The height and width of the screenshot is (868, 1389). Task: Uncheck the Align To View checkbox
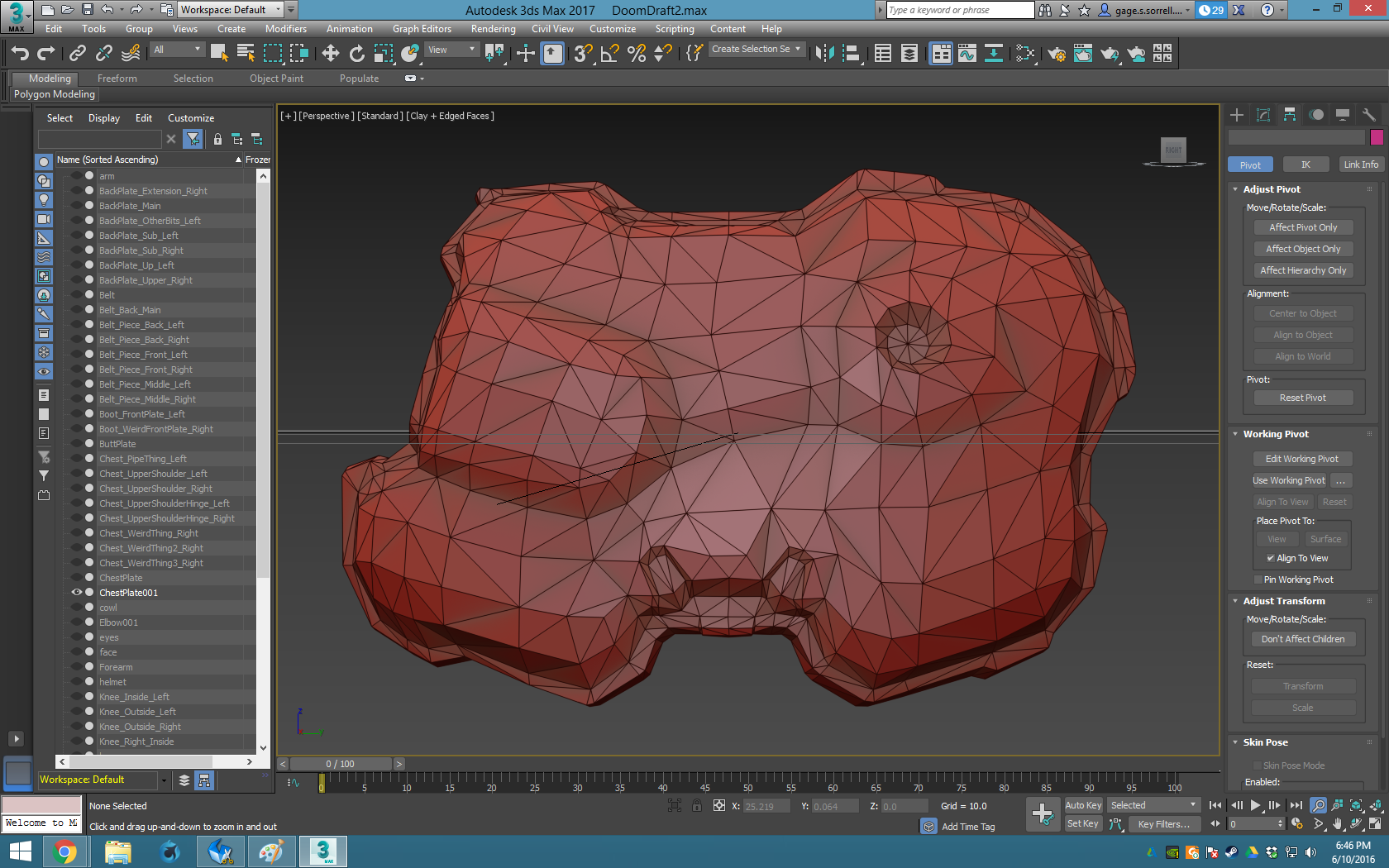[x=1271, y=559]
